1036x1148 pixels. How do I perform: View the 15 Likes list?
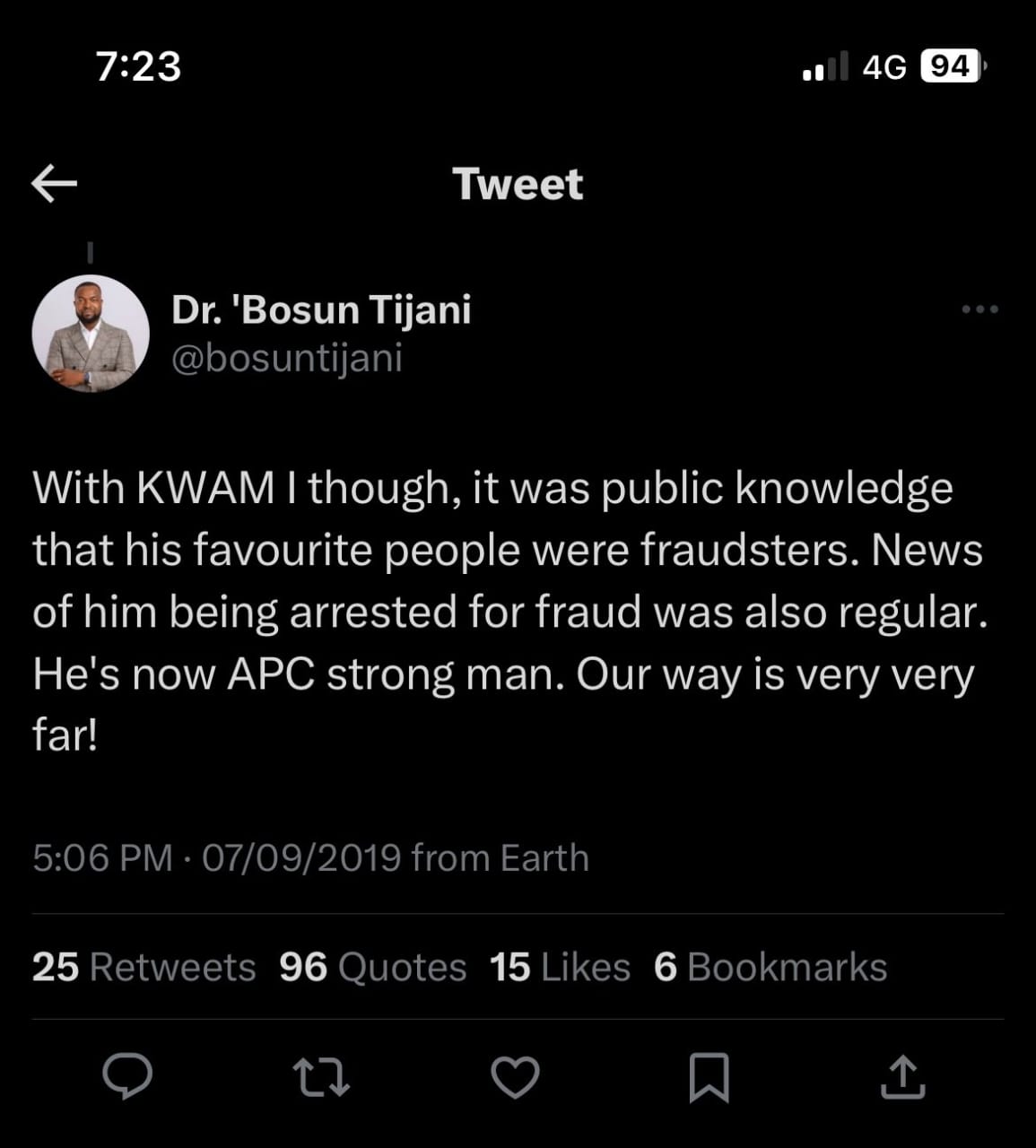click(560, 967)
